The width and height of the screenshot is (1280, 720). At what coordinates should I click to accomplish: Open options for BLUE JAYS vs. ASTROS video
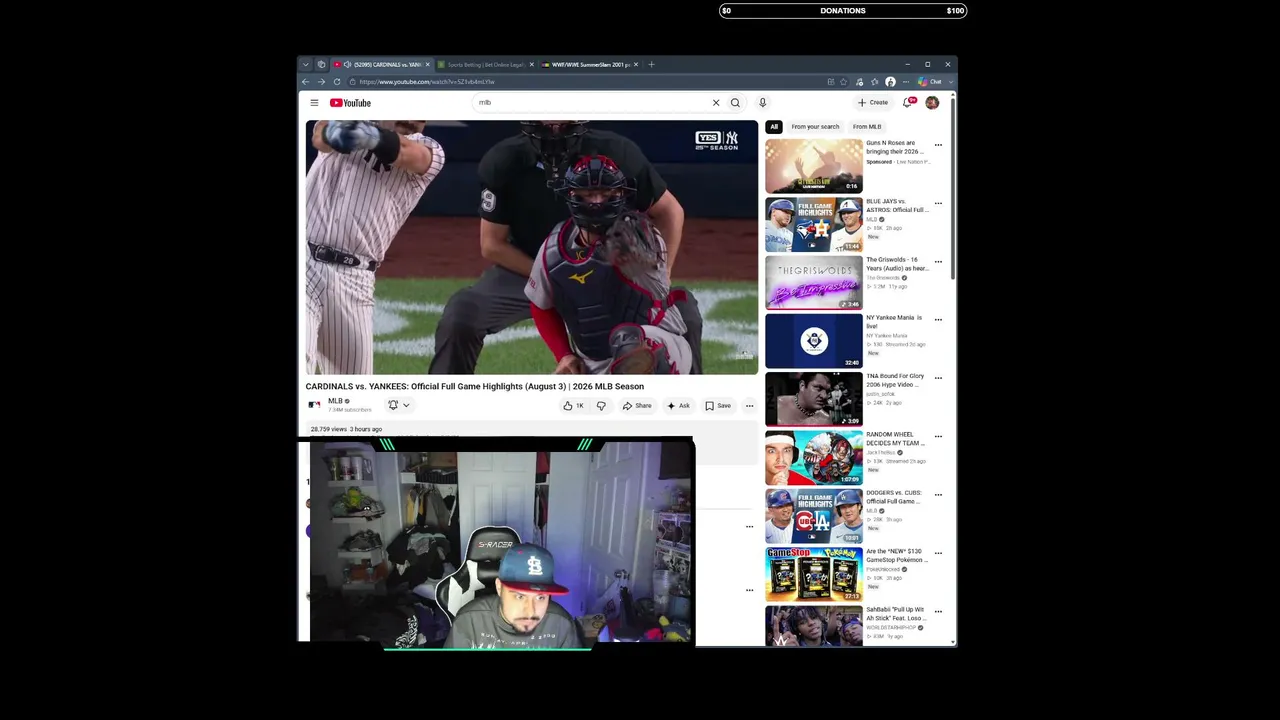click(x=938, y=203)
